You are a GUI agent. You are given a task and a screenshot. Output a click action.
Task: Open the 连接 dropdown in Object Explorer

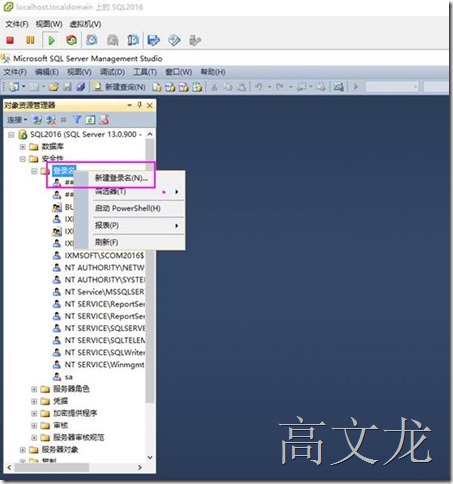(x=17, y=120)
